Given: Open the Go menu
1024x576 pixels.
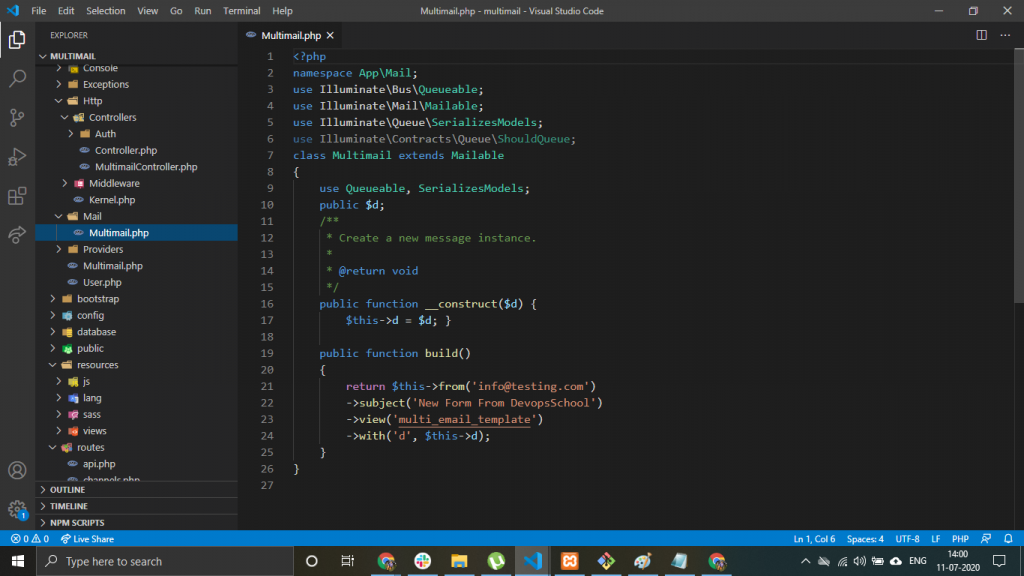Looking at the screenshot, I should click(x=176, y=10).
